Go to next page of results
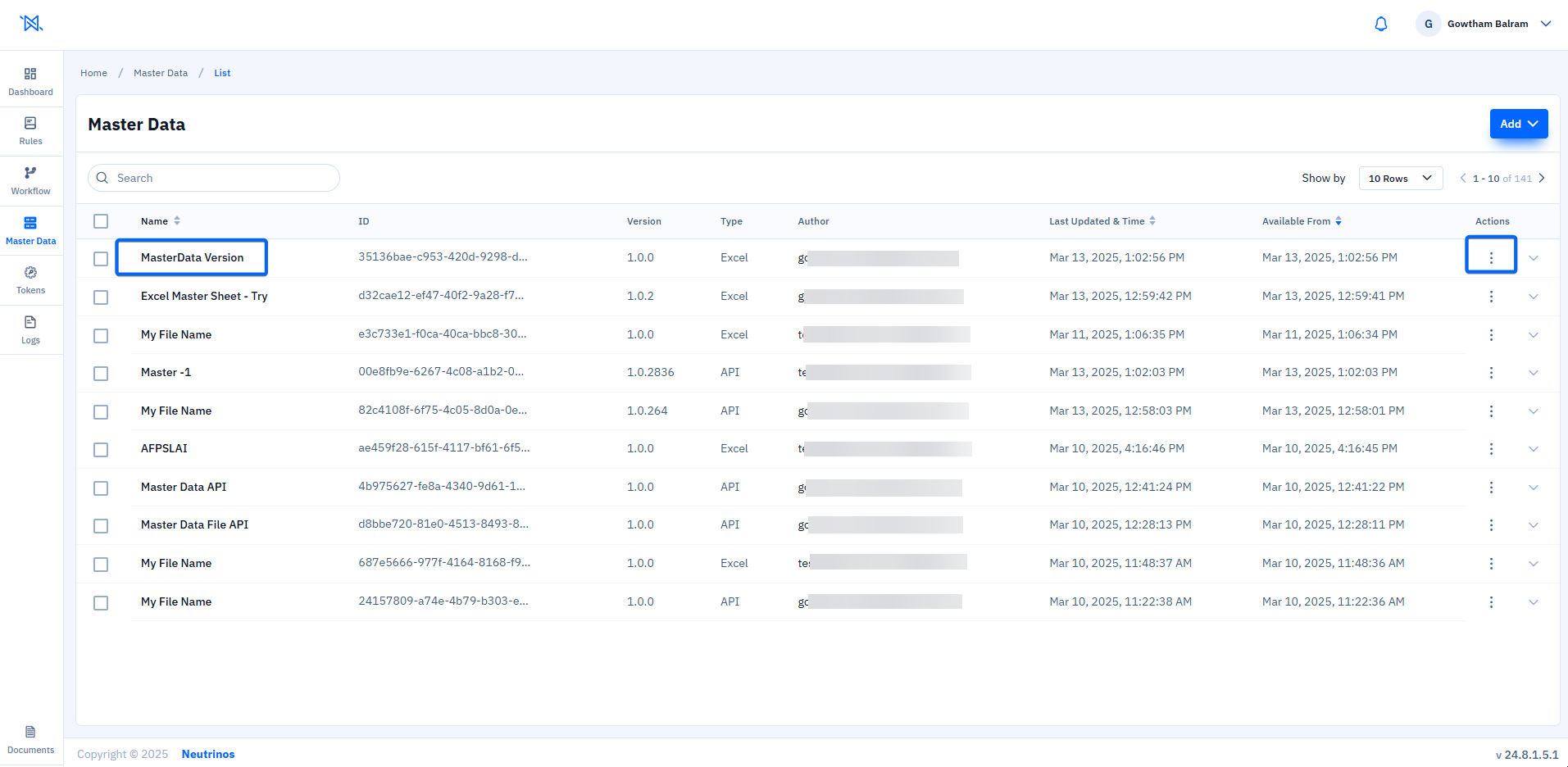 (1542, 178)
